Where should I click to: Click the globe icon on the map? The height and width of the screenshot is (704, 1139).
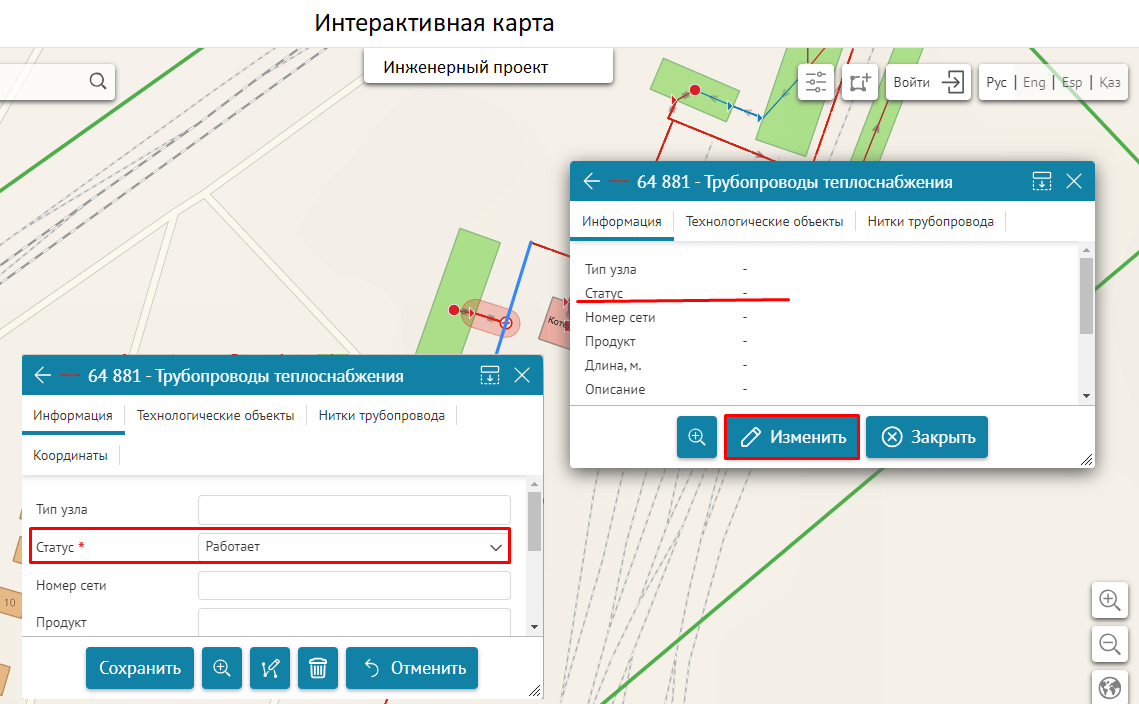tap(1109, 688)
